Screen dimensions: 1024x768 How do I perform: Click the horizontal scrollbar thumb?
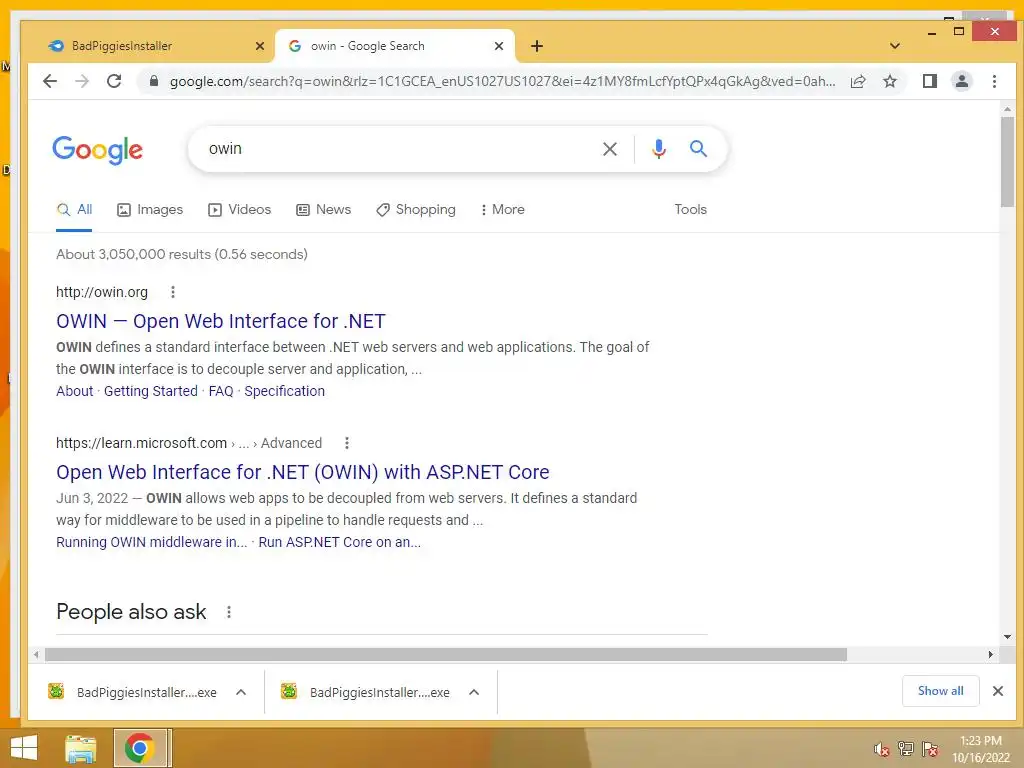[446, 654]
